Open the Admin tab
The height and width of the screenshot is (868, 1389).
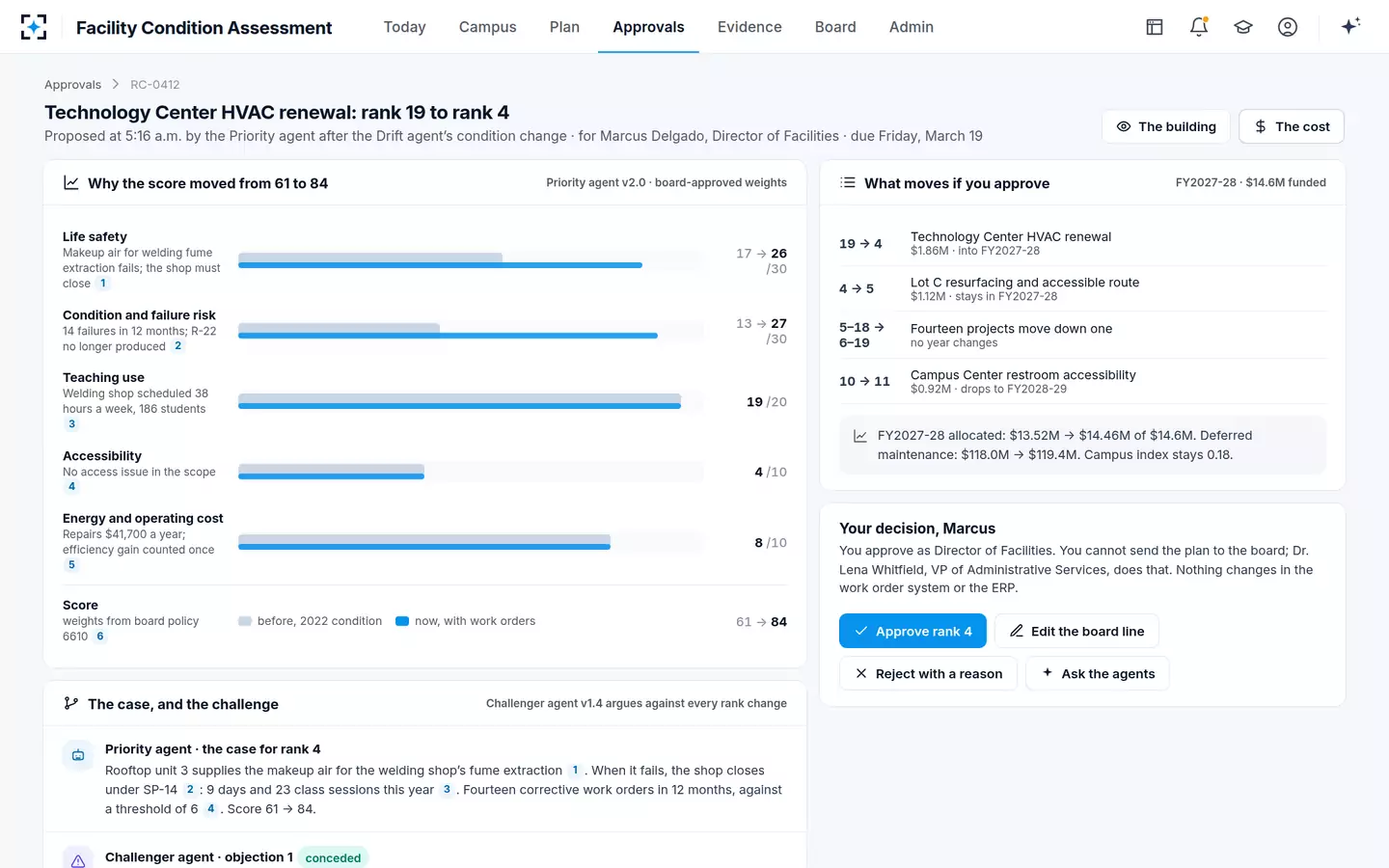pyautogui.click(x=912, y=27)
